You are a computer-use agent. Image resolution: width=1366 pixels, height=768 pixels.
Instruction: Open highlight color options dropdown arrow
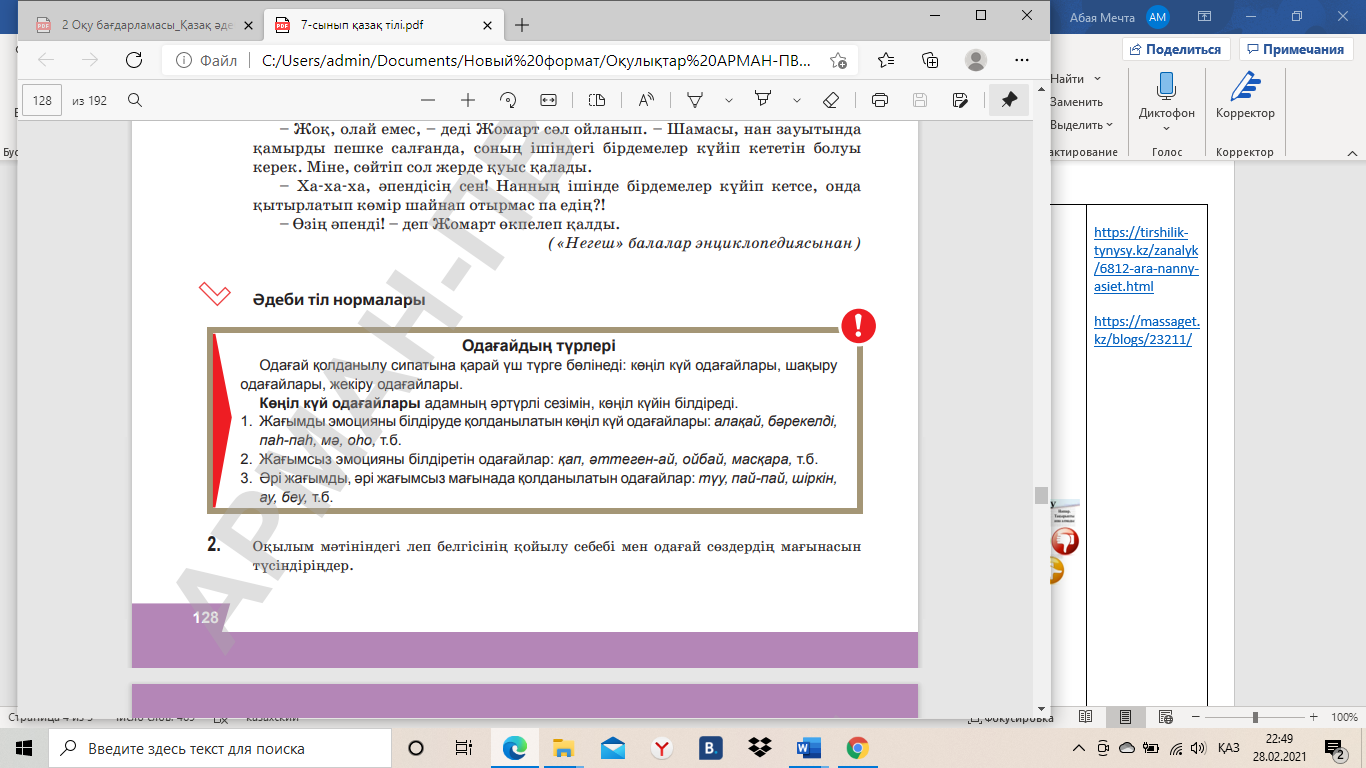click(x=797, y=100)
